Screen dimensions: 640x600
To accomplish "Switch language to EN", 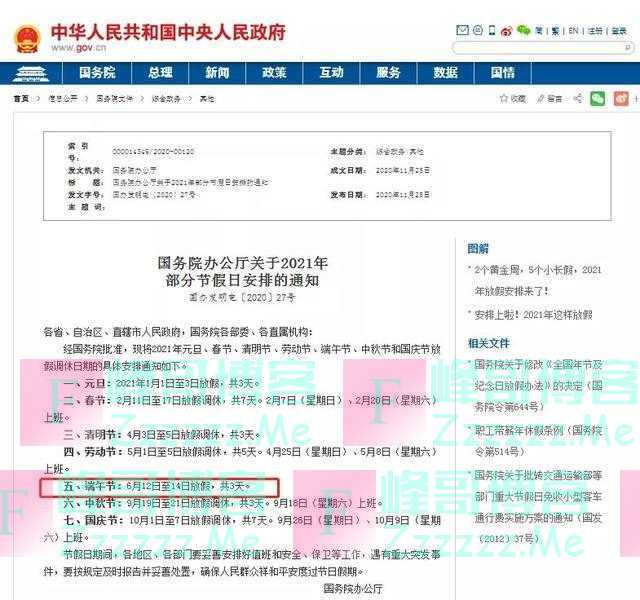I will [574, 31].
